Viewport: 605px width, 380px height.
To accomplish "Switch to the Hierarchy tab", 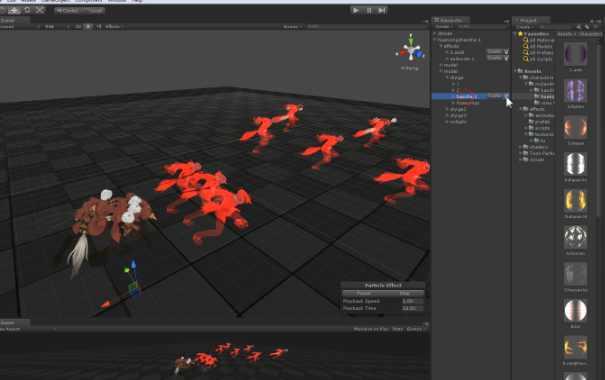I will (450, 20).
